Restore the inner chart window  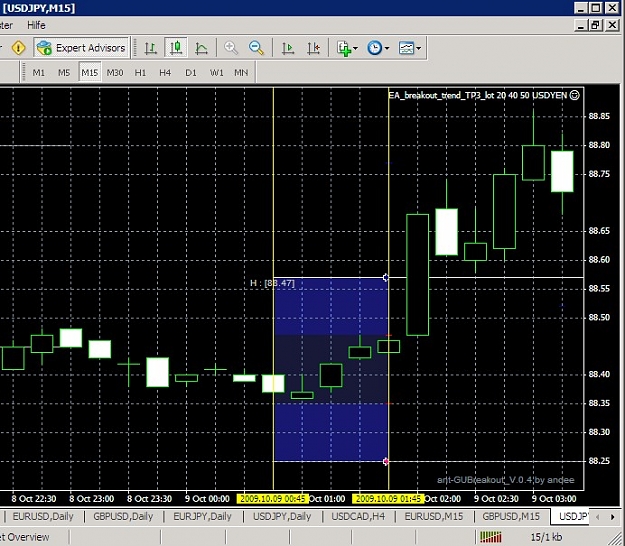pyautogui.click(x=596, y=26)
